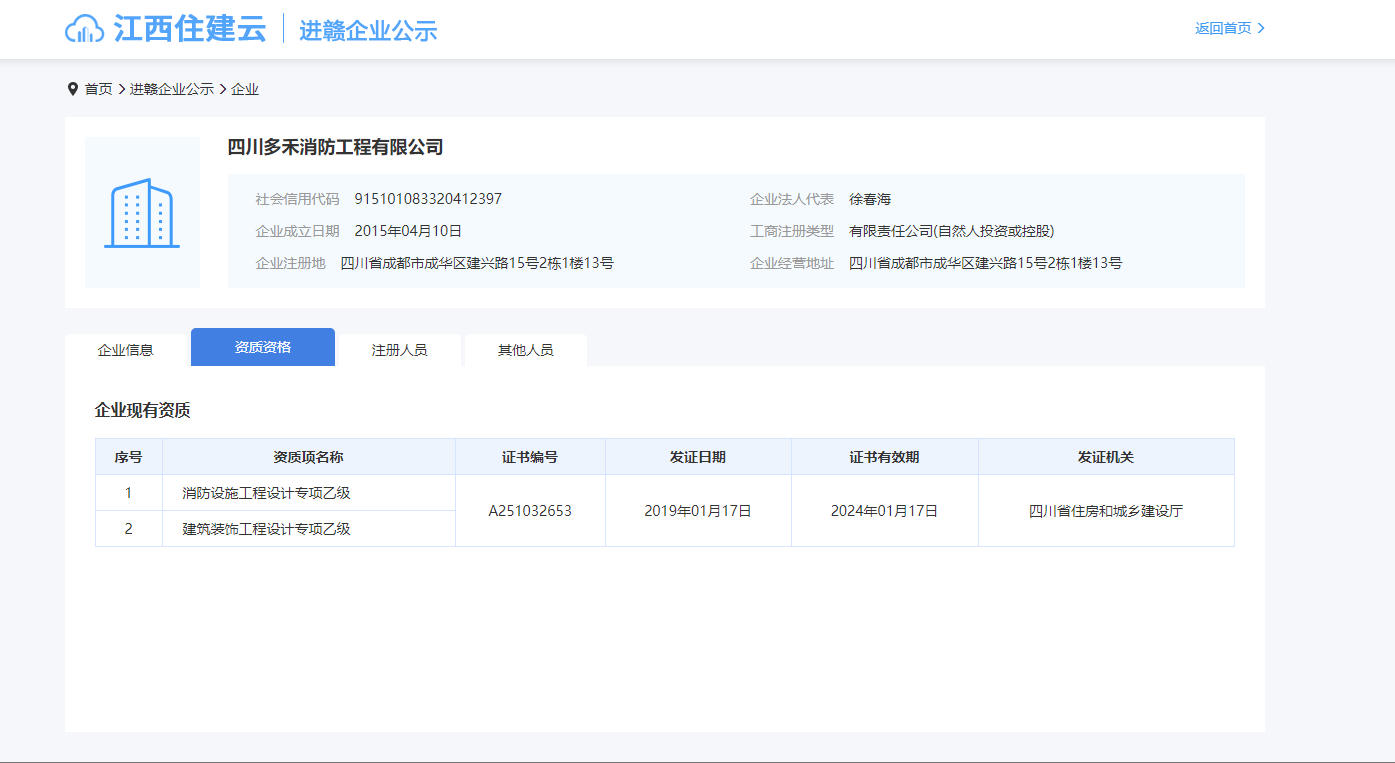Select the 消防设施工程设计专项乙级 row
The height and width of the screenshot is (763, 1395).
(x=266, y=493)
